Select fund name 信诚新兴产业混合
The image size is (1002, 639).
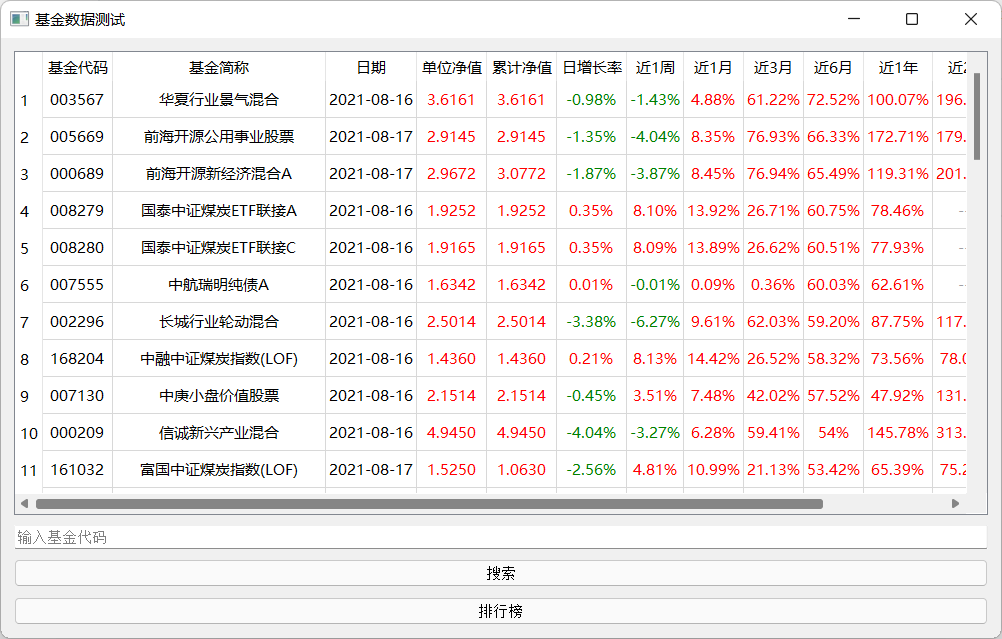pyautogui.click(x=219, y=433)
